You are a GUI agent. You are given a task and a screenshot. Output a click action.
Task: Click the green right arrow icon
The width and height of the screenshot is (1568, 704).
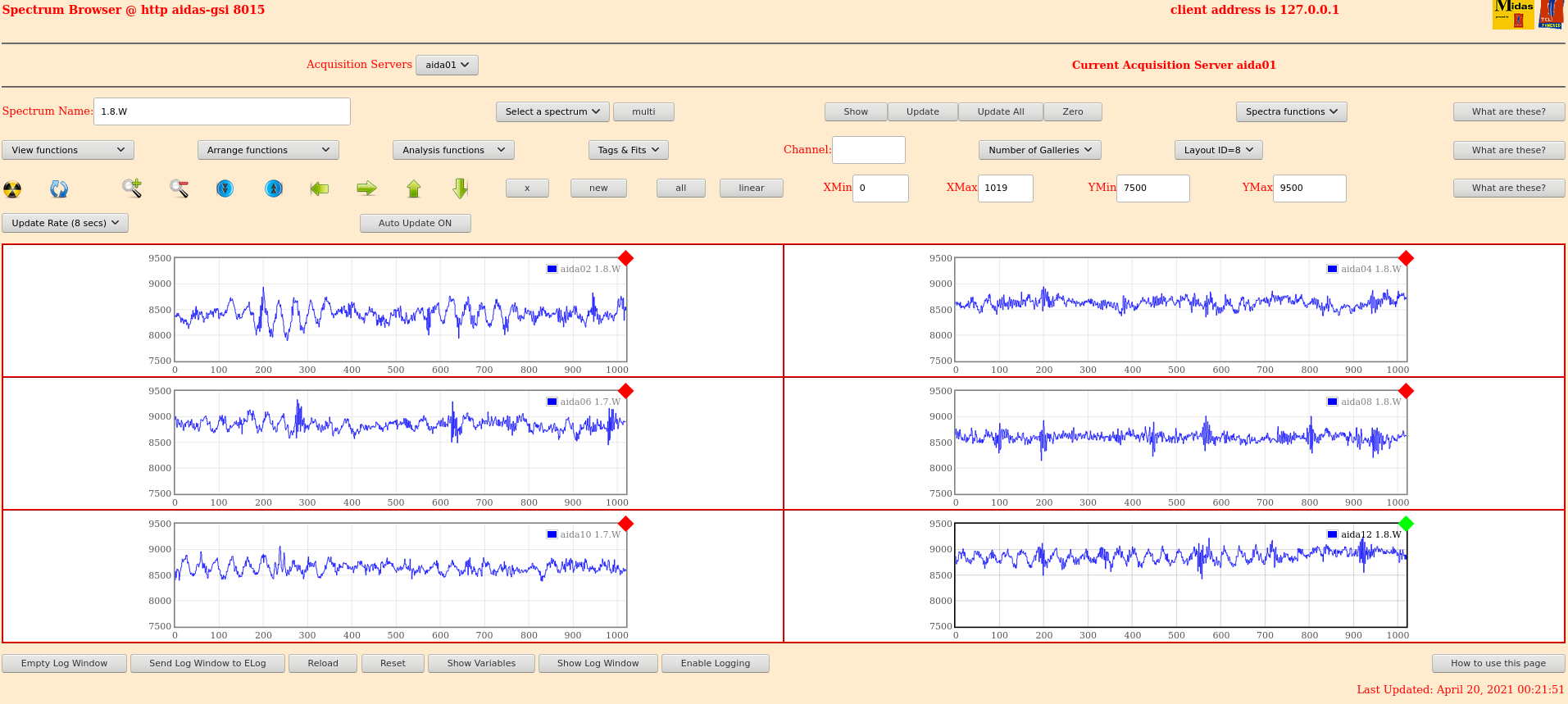click(x=366, y=188)
